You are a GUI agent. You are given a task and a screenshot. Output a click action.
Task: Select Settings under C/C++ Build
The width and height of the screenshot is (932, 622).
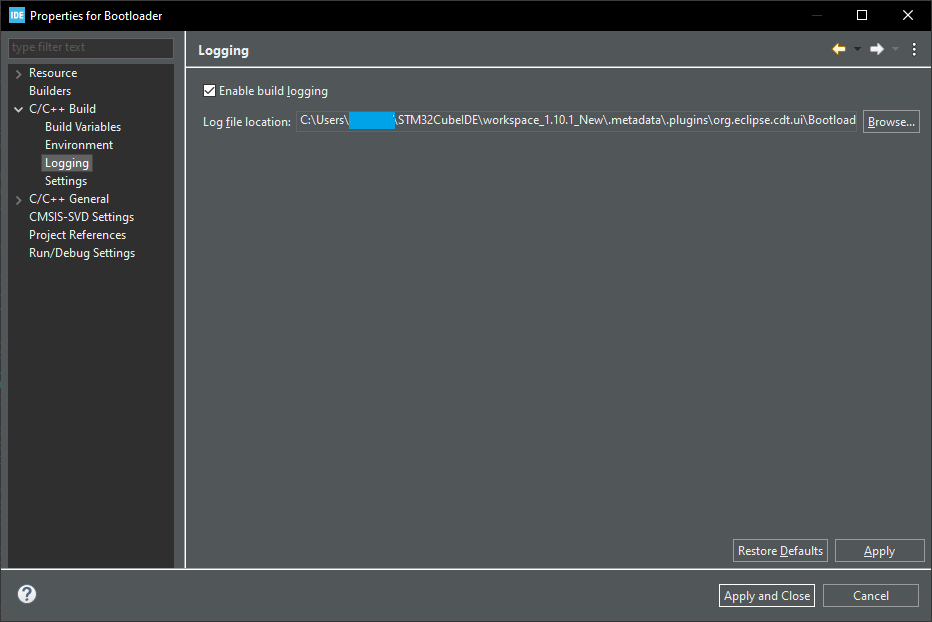tap(65, 181)
